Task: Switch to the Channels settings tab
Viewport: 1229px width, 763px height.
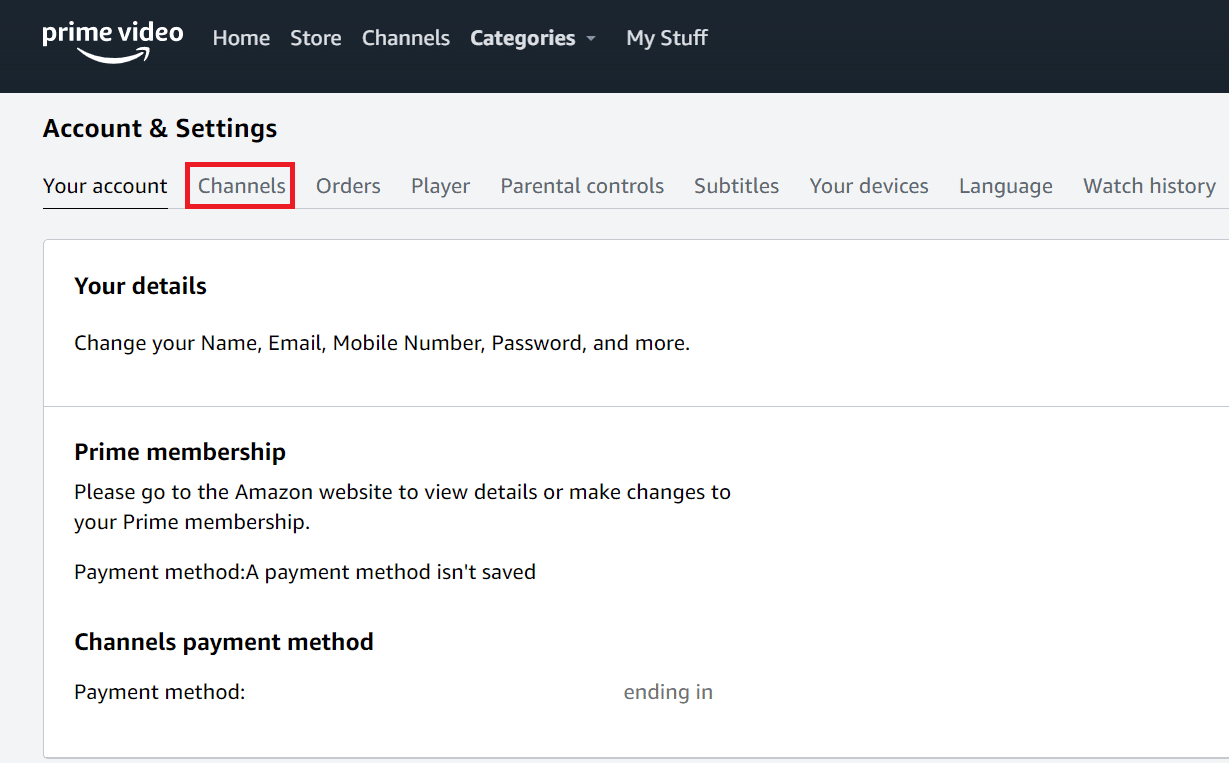Action: [x=240, y=185]
